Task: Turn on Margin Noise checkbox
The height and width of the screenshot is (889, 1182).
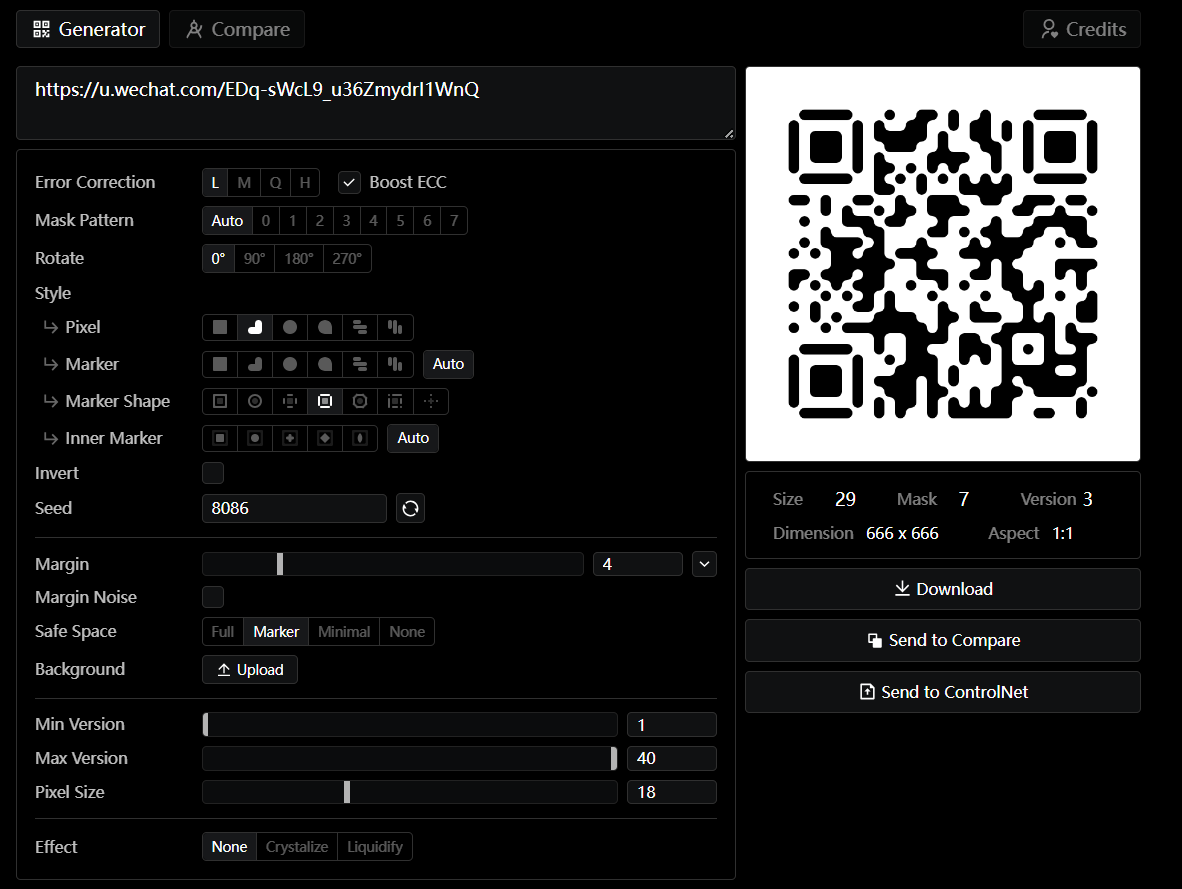Action: click(213, 597)
